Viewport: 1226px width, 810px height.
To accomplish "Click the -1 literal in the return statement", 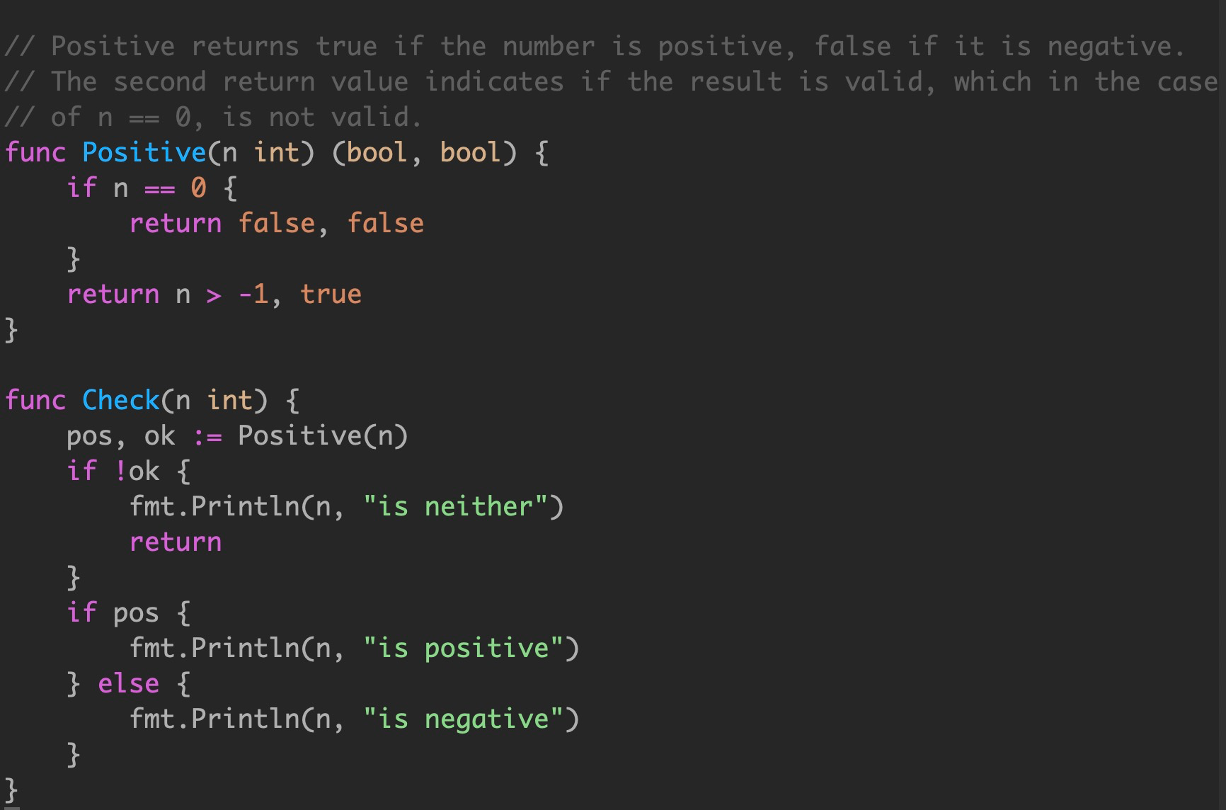I will [254, 294].
